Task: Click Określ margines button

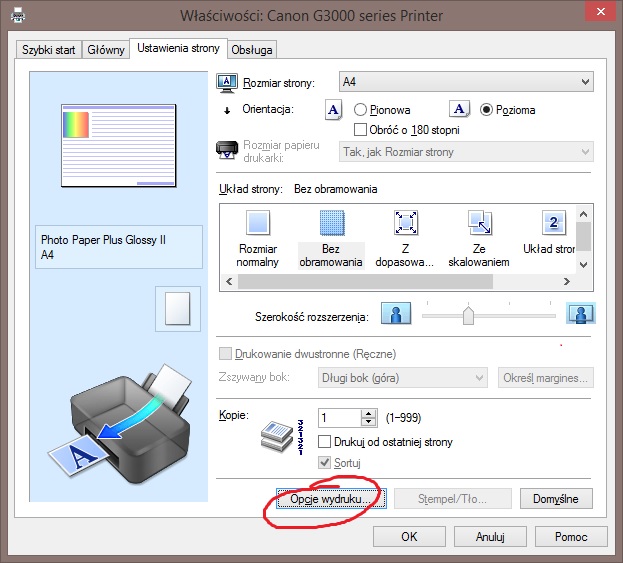Action: pos(546,377)
